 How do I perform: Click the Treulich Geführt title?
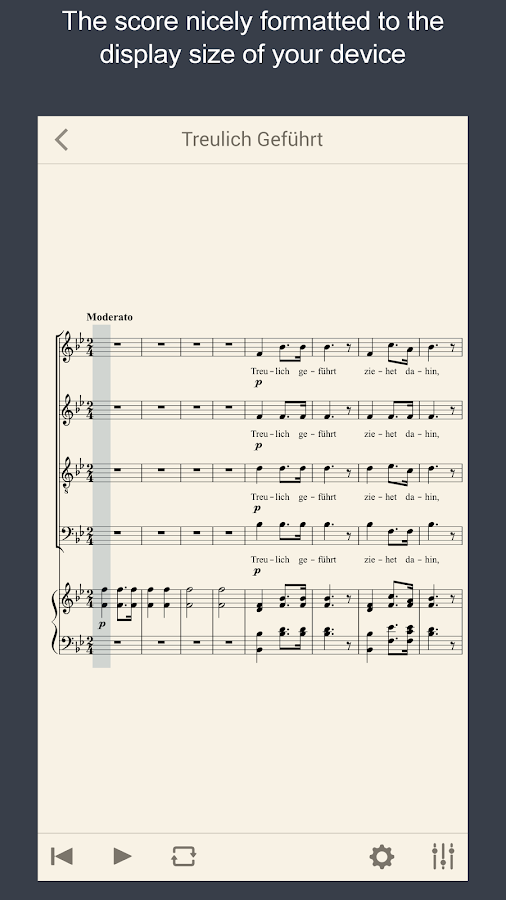[252, 139]
